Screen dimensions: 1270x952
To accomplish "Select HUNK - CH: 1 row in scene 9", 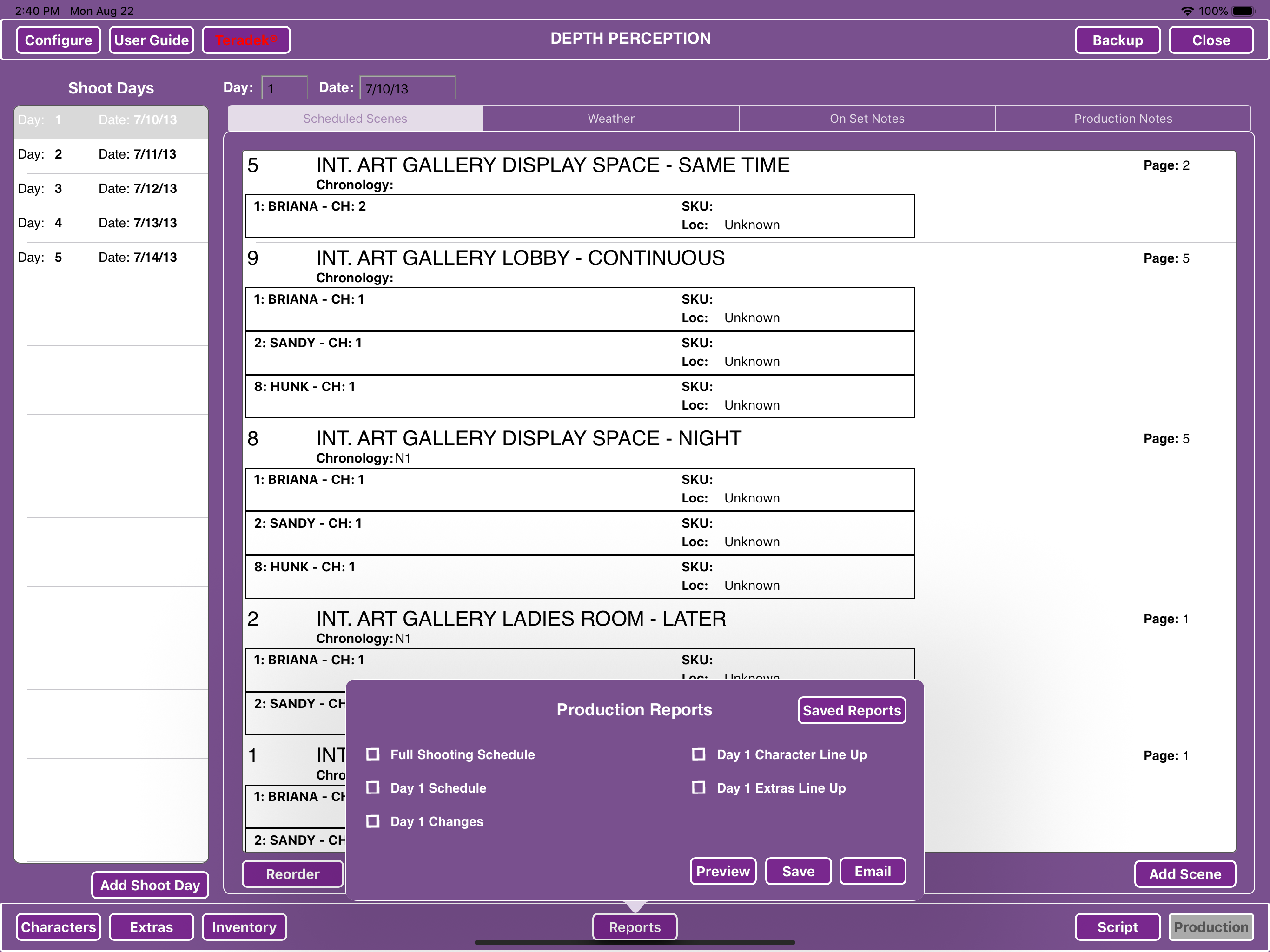I will tap(580, 396).
